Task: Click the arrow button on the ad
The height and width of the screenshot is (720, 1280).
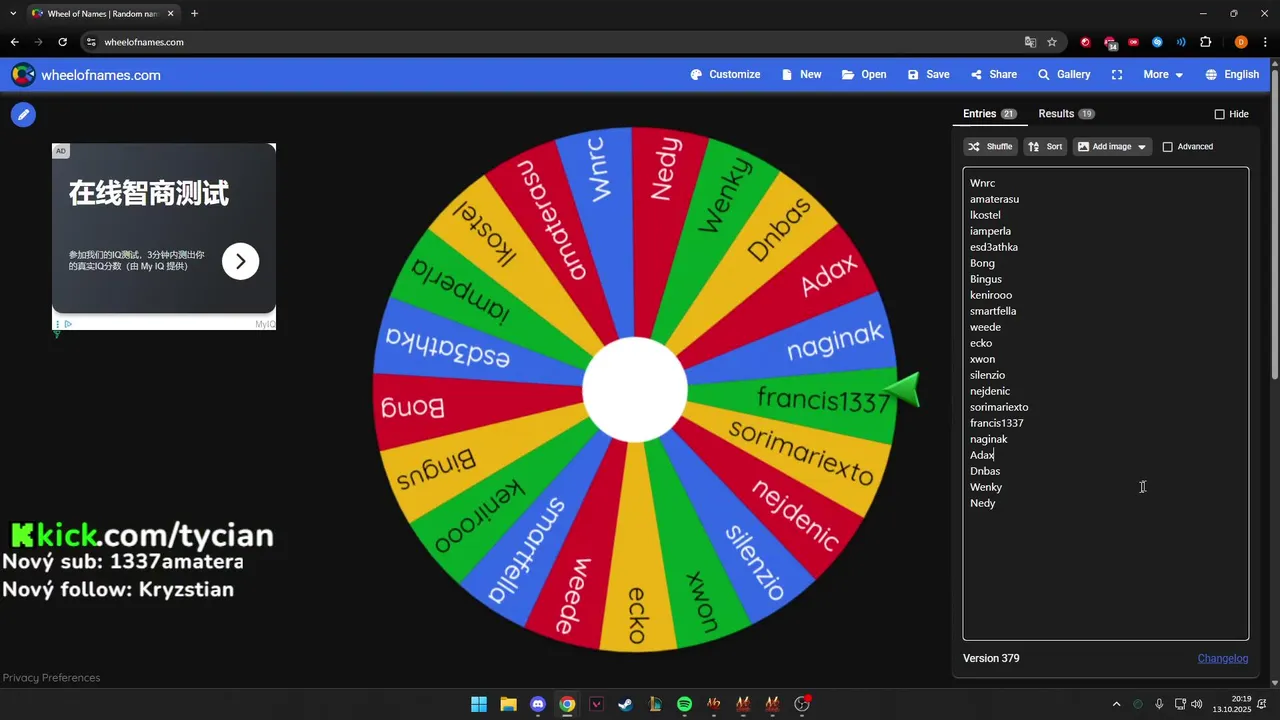Action: coord(240,261)
